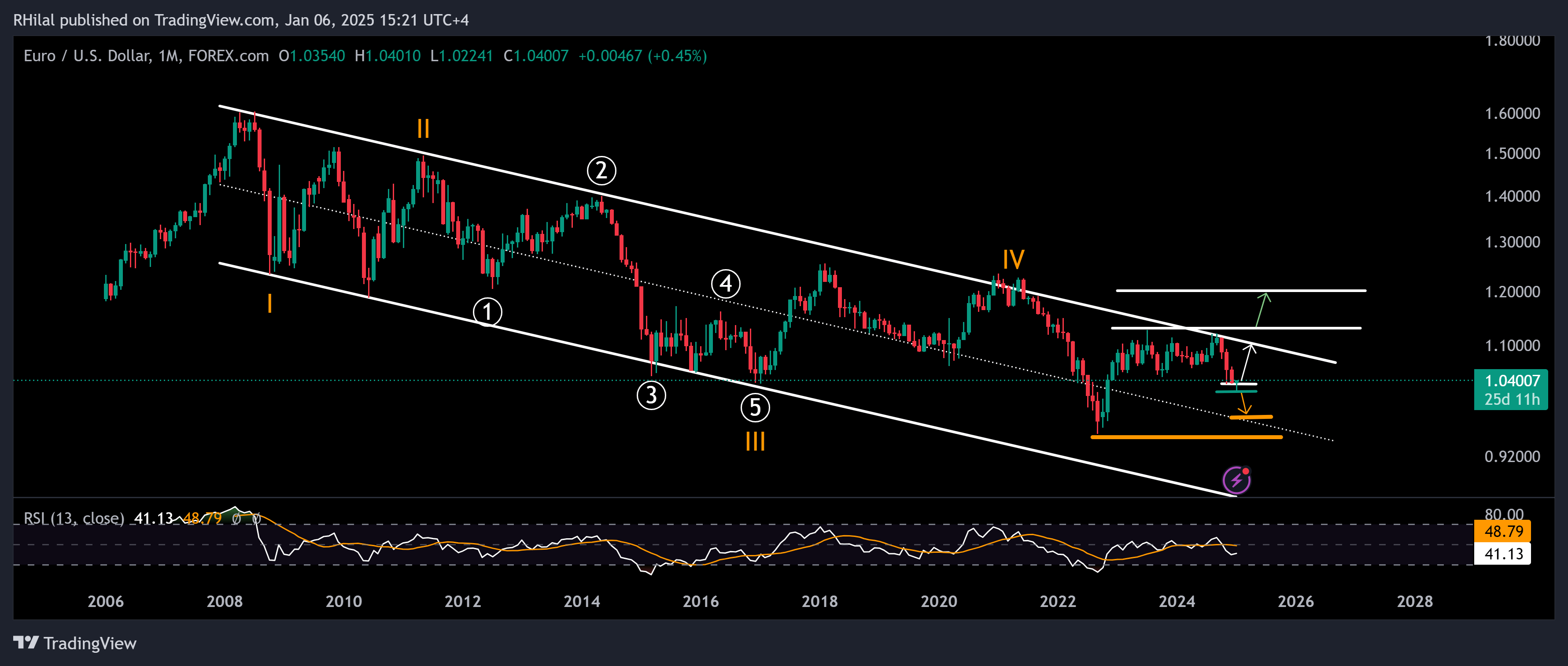Click the purple lightning bolt icon

point(1237,480)
